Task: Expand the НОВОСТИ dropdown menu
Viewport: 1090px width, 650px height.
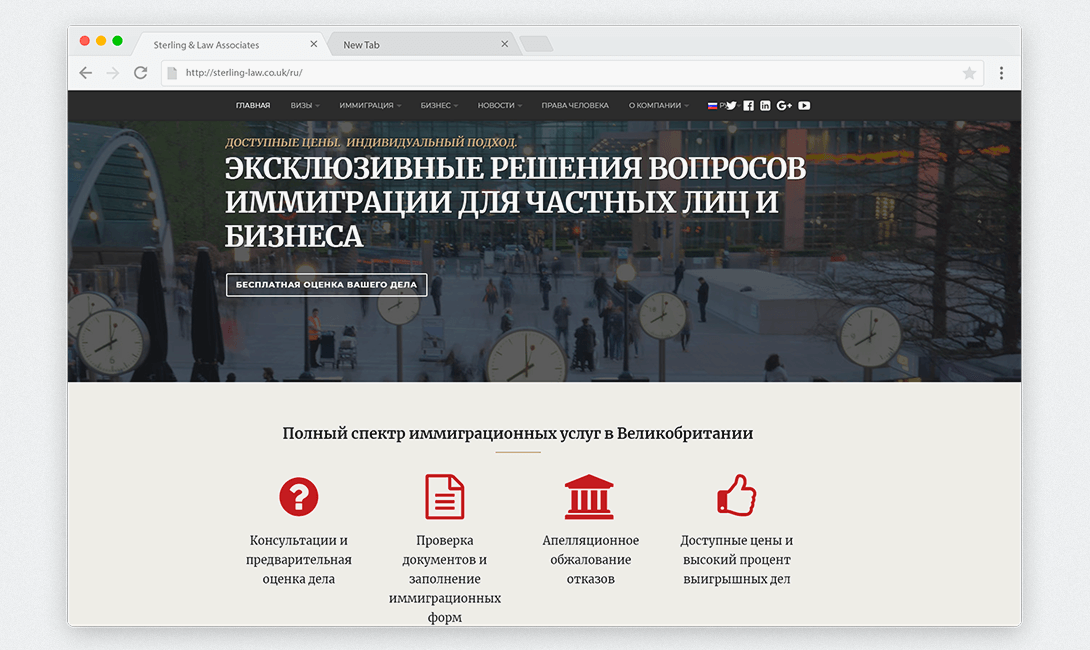Action: pos(499,106)
